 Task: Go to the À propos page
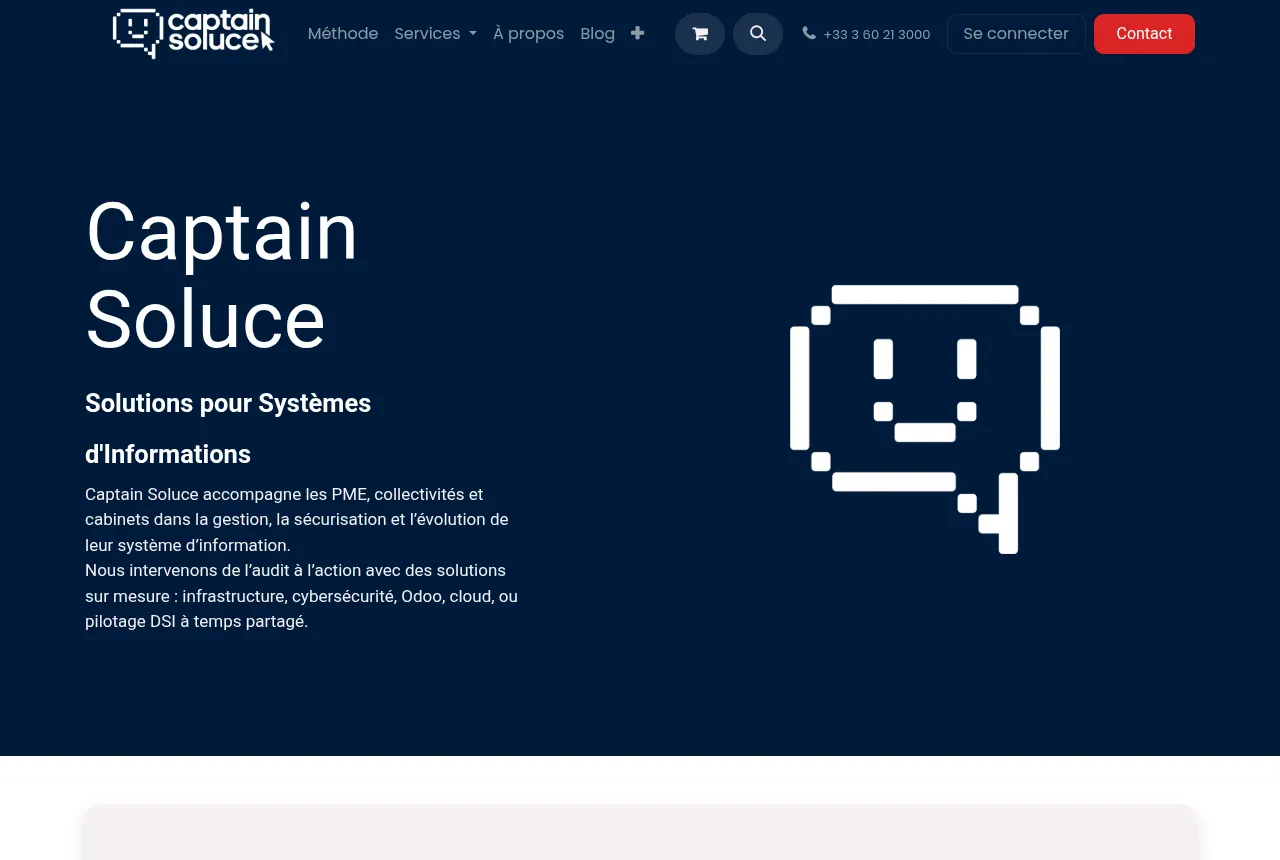(x=528, y=33)
